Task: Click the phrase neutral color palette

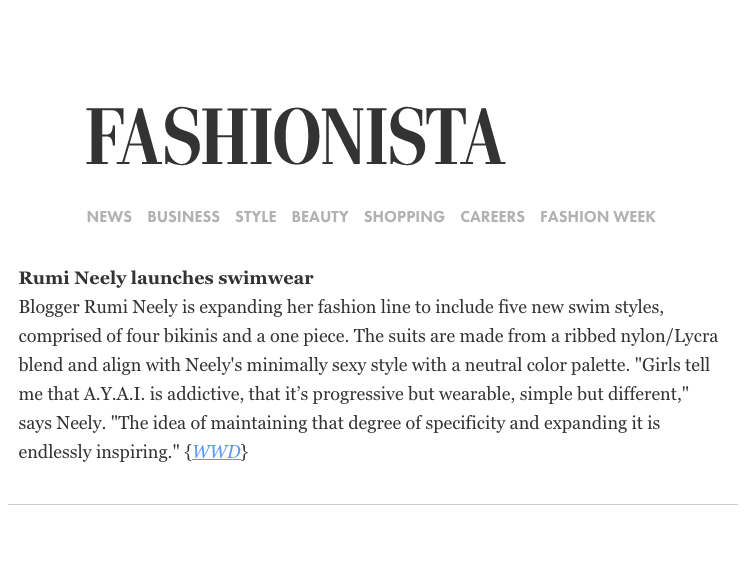Action: [551, 365]
